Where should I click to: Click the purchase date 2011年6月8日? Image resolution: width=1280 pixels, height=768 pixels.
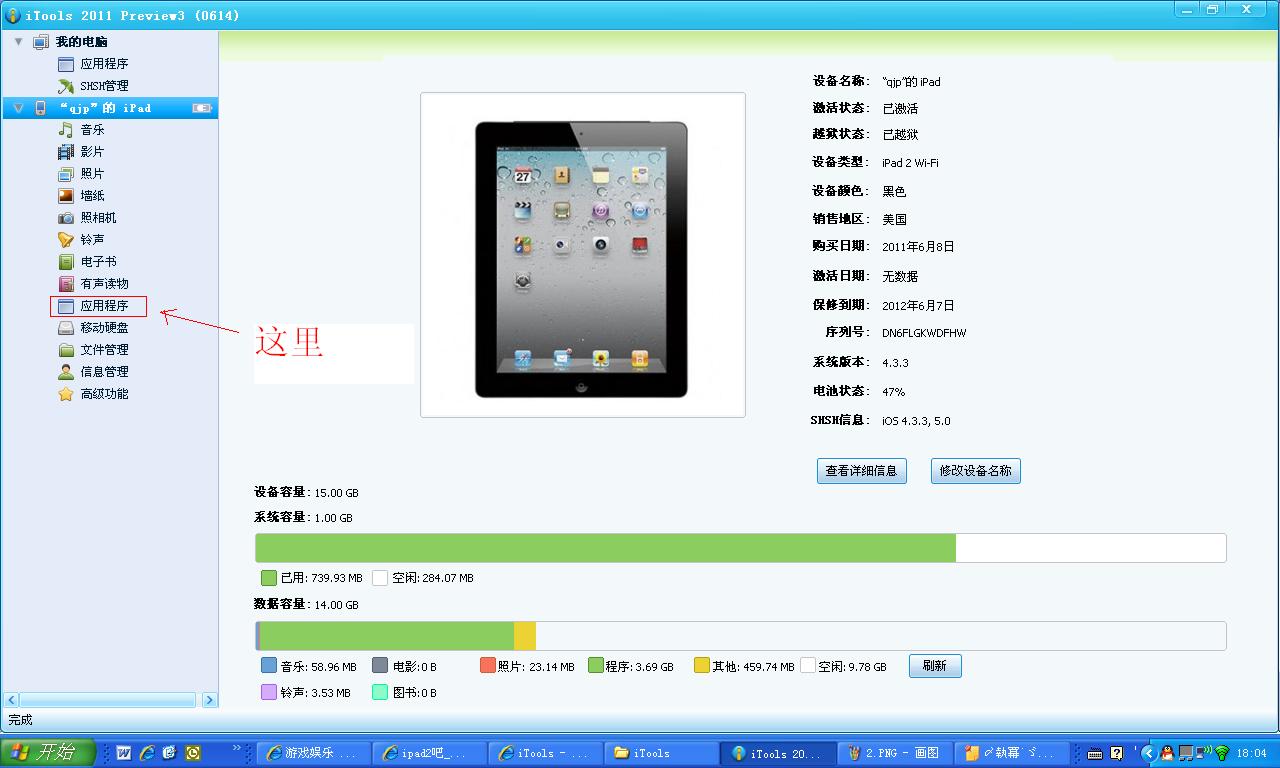point(918,247)
